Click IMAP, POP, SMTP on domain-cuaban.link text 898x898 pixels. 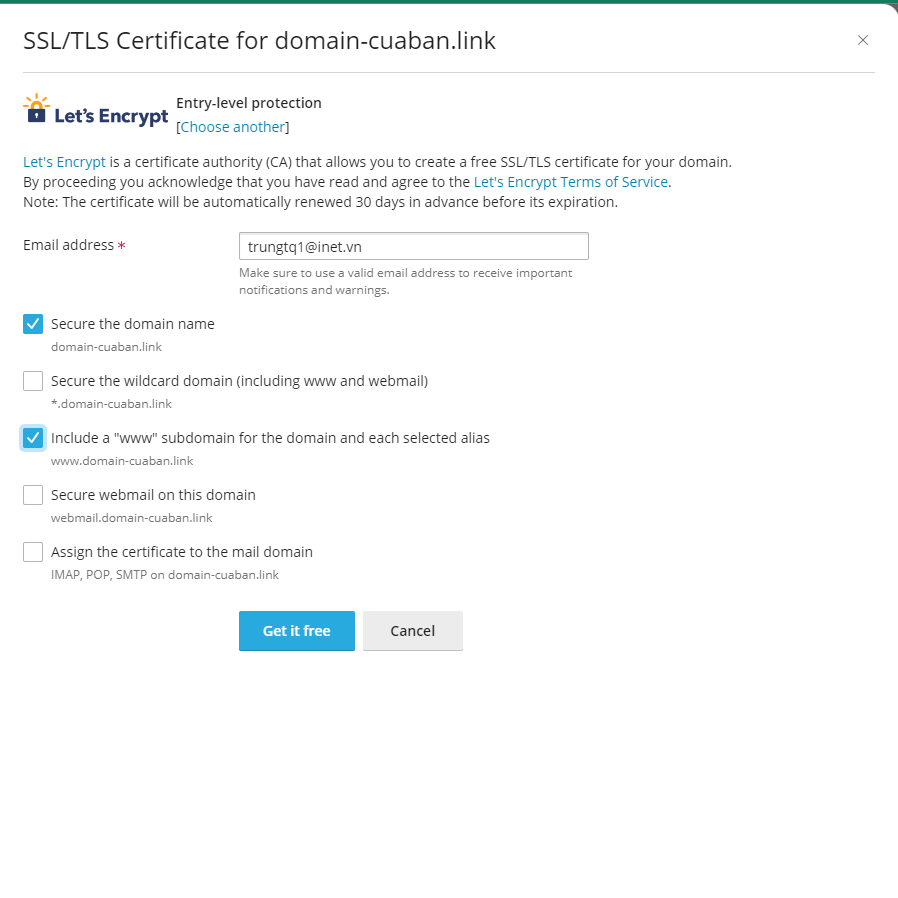tap(165, 575)
